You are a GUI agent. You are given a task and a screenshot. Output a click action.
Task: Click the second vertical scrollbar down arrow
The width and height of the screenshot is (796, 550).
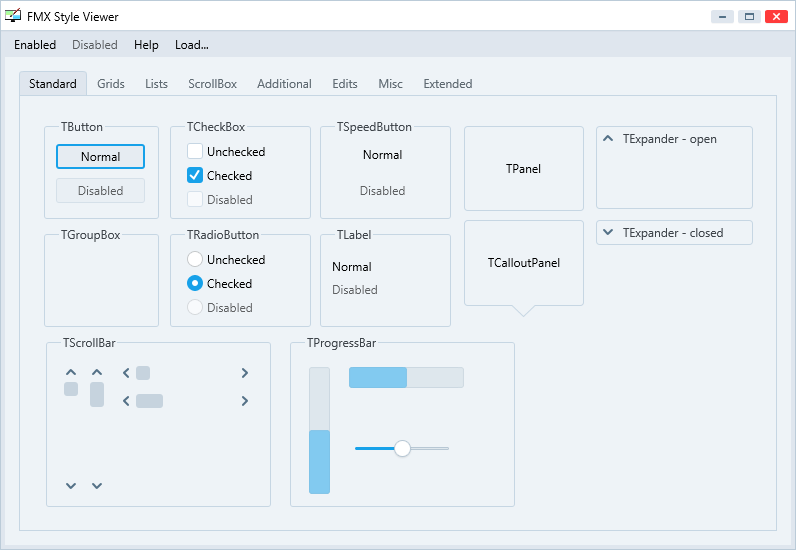click(x=97, y=486)
